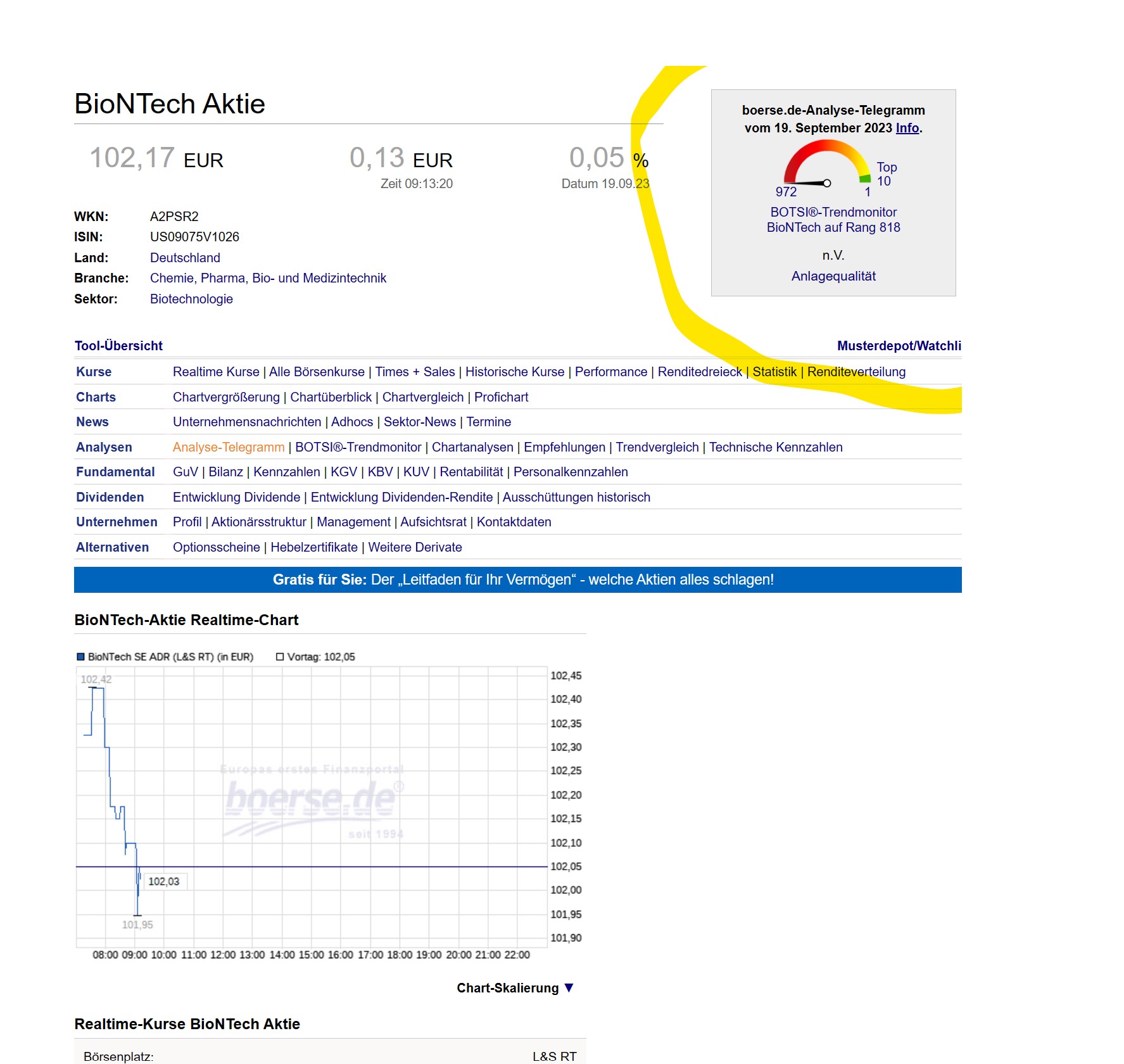Open the orange Analyse-Telegramm link
The image size is (1124, 1064).
click(x=229, y=447)
